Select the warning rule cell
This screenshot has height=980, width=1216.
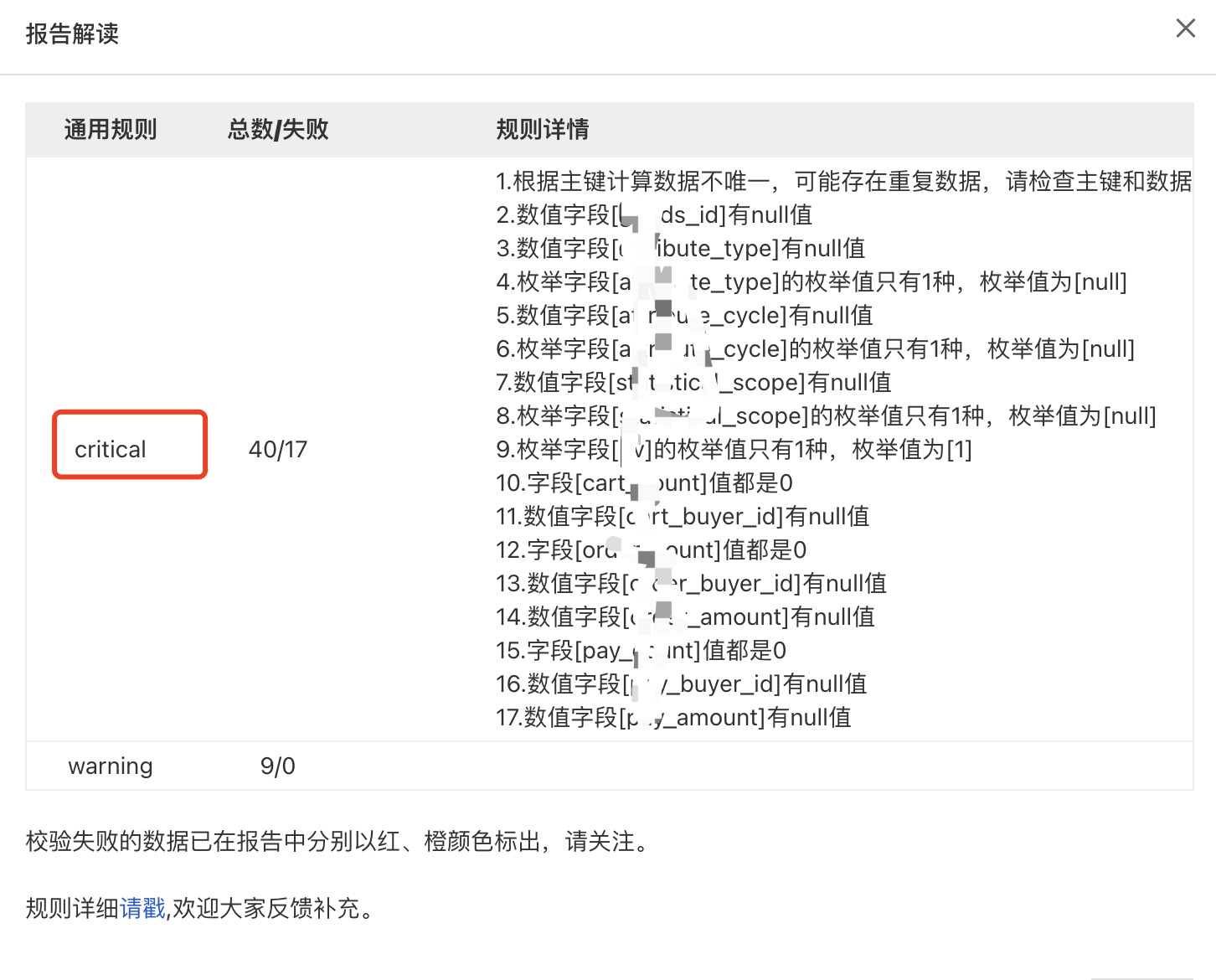click(111, 766)
